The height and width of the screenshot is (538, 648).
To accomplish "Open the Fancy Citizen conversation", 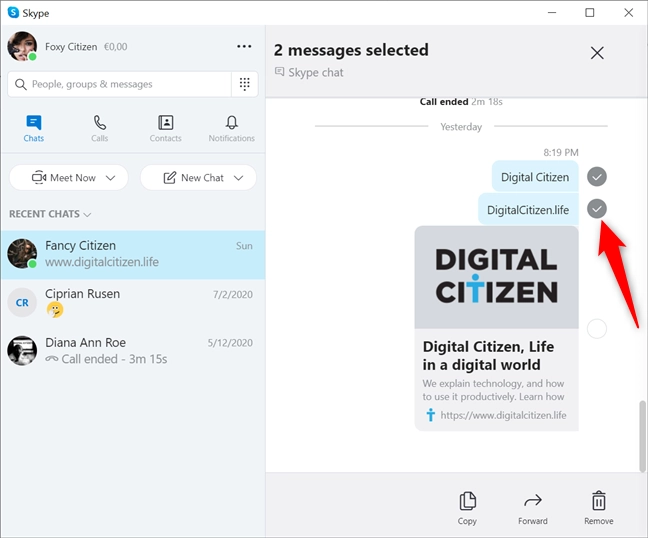I will click(x=133, y=255).
